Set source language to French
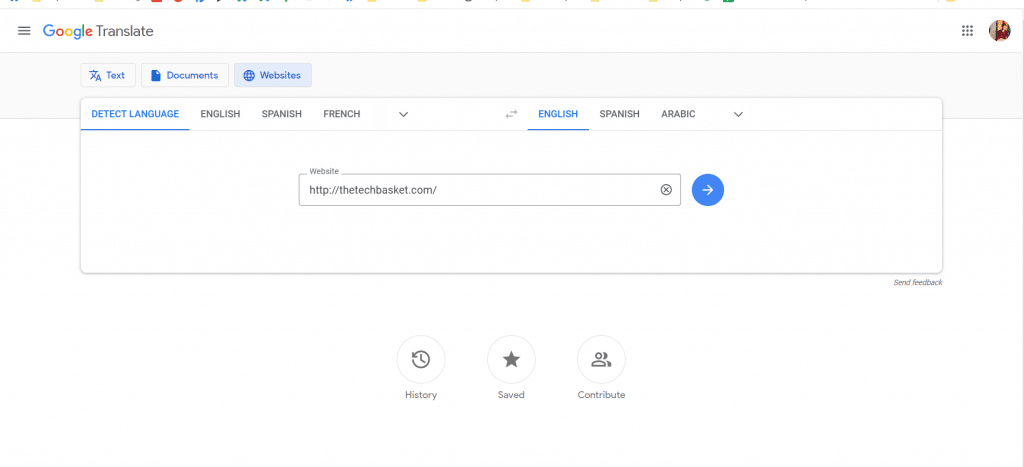 (x=342, y=114)
